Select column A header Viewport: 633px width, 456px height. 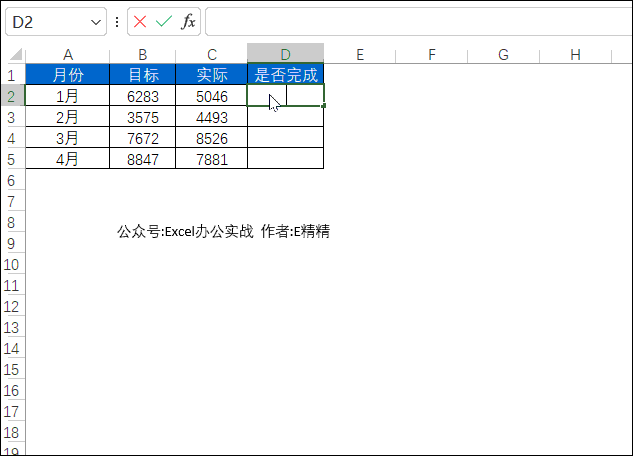(x=67, y=54)
